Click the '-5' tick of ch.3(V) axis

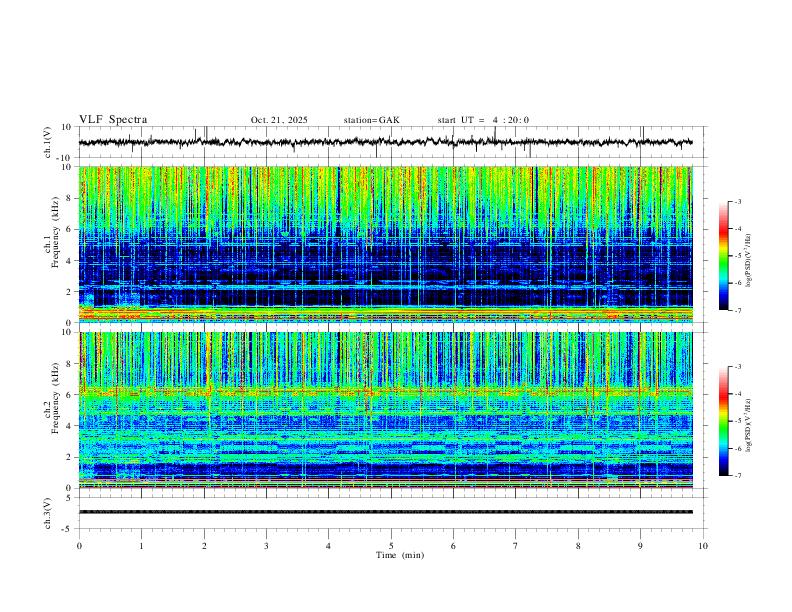[x=67, y=529]
